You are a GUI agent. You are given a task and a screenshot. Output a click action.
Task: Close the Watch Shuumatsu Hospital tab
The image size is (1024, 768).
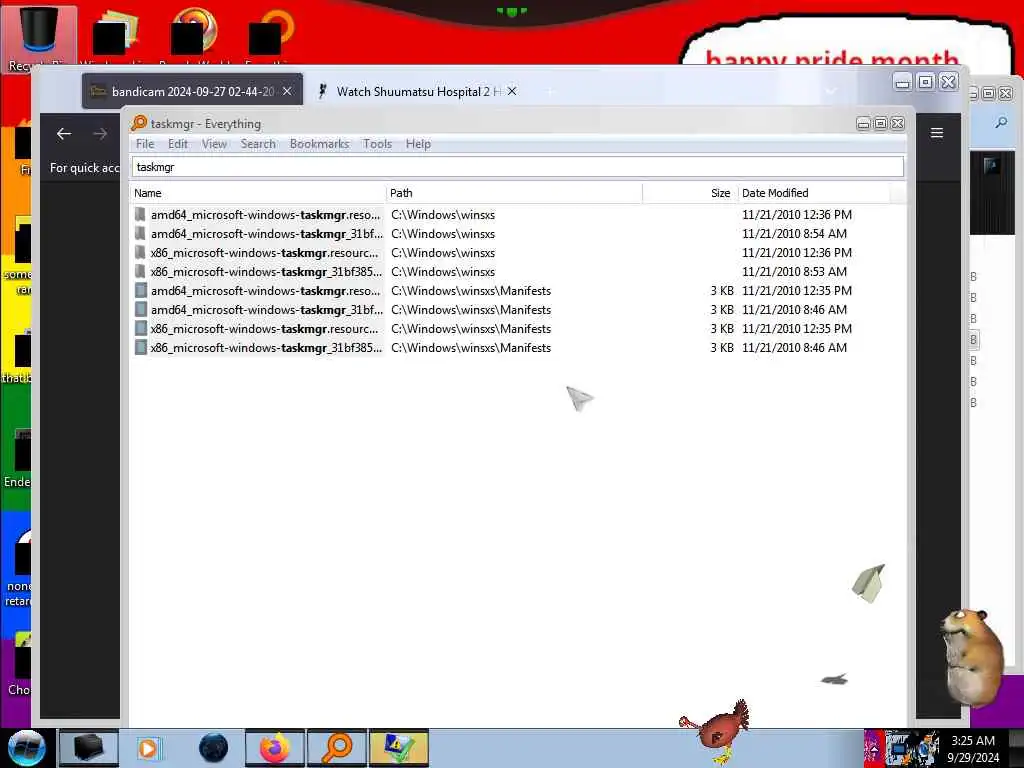(x=513, y=91)
